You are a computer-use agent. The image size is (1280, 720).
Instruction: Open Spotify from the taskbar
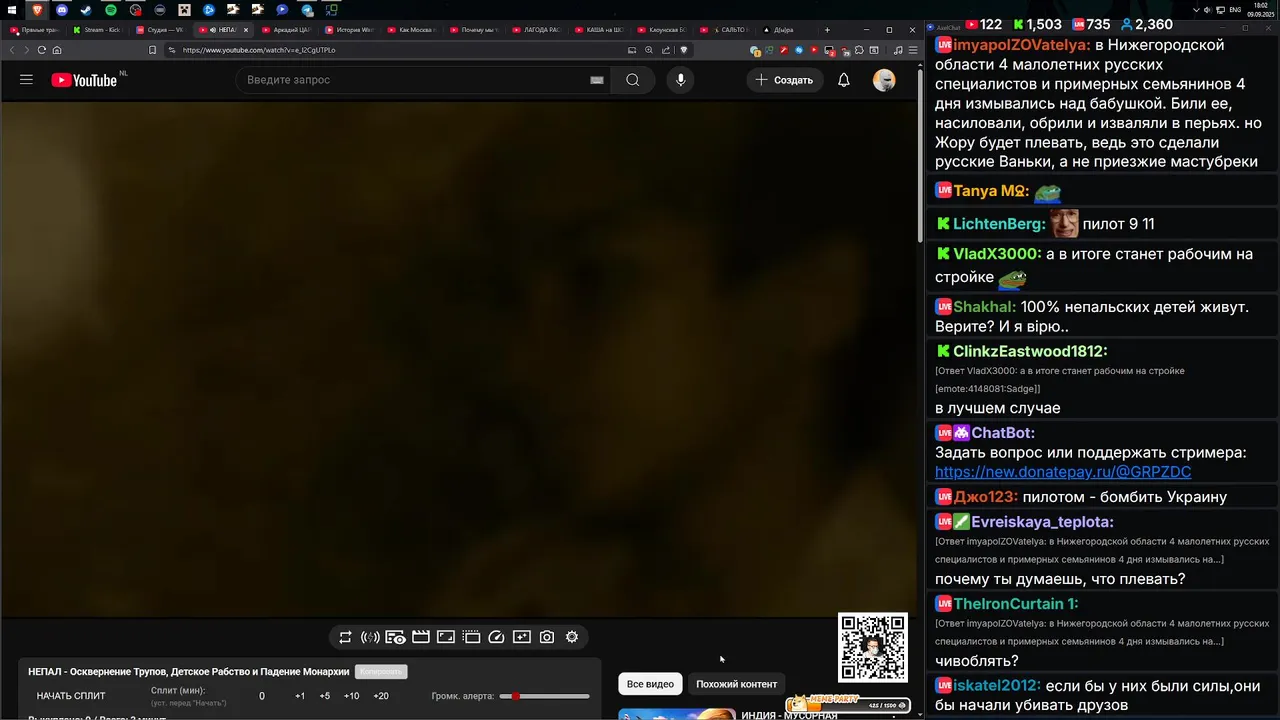tap(111, 10)
